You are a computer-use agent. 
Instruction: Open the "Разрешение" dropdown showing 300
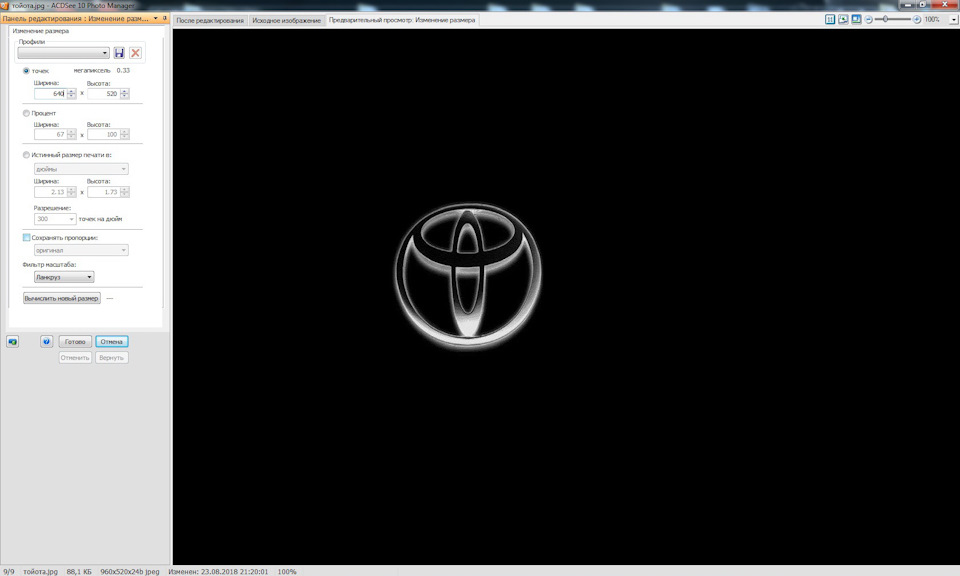coord(55,219)
